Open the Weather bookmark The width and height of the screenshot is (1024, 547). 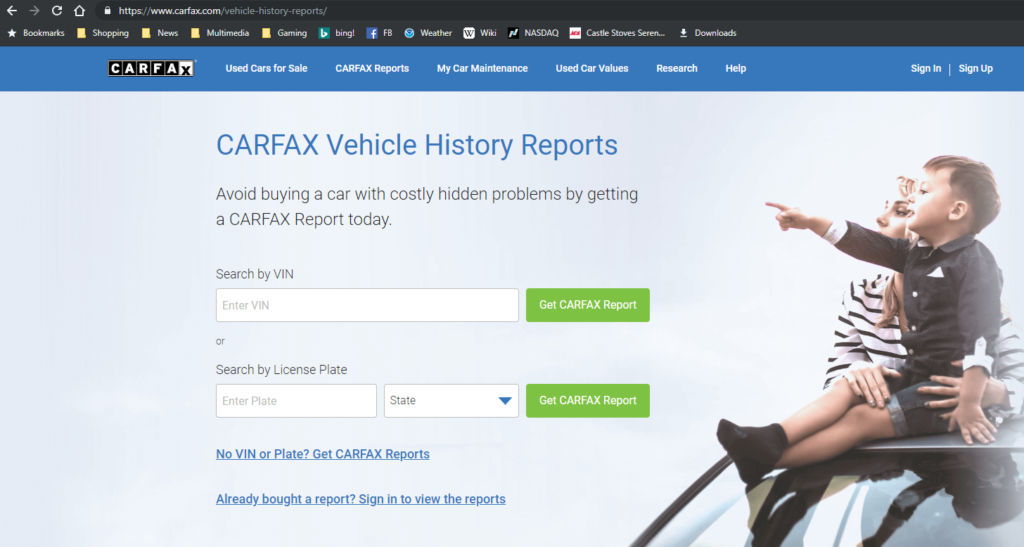428,33
